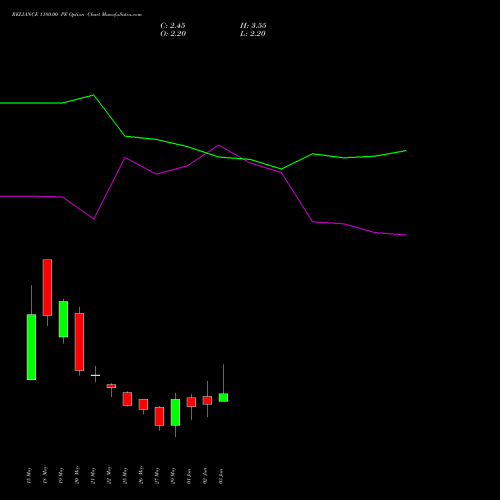Viewport: 500px width, 500px height.
Task: Click the 20 May date label
Action: coord(77,475)
